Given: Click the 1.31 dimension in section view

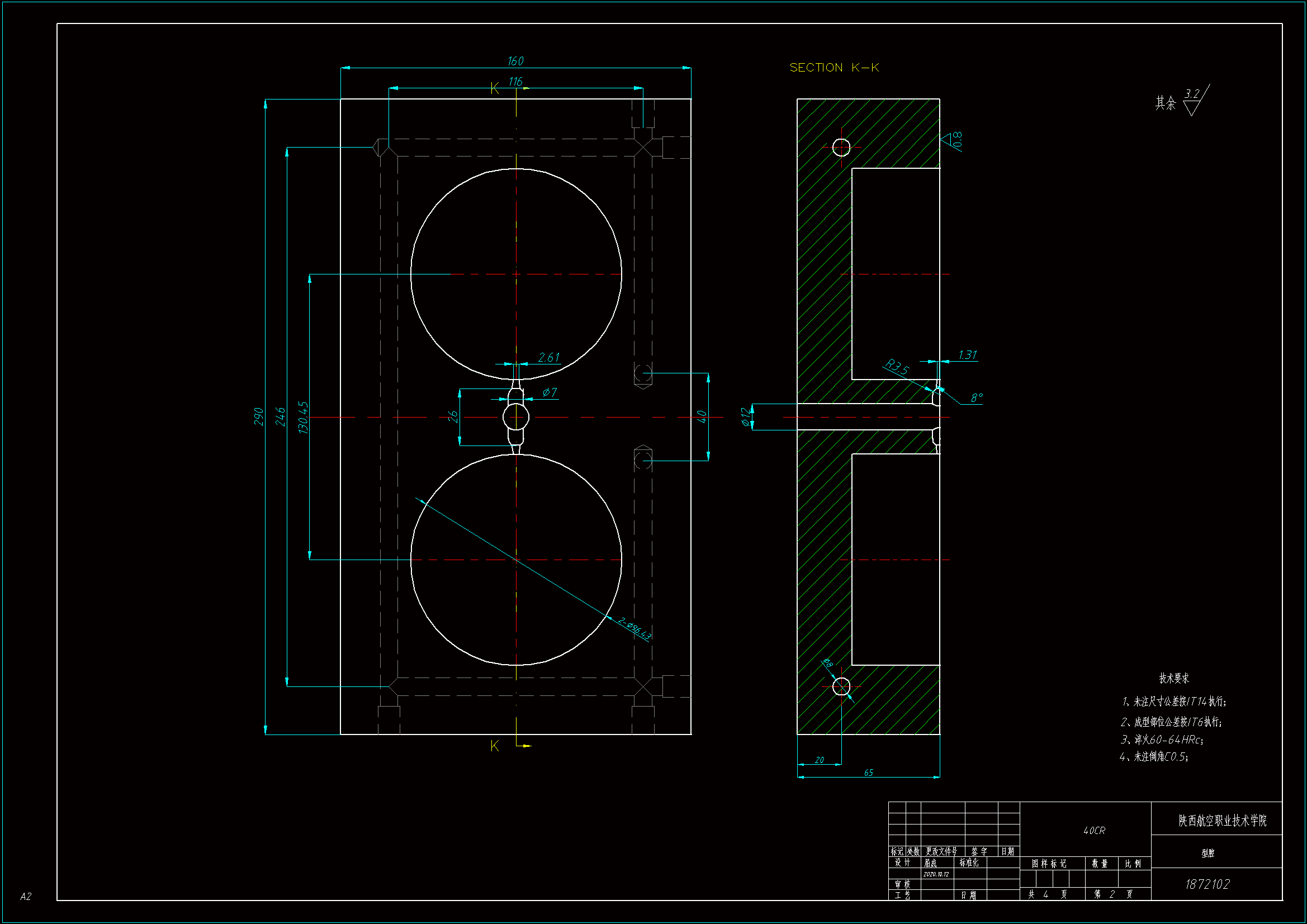Looking at the screenshot, I should (x=967, y=356).
